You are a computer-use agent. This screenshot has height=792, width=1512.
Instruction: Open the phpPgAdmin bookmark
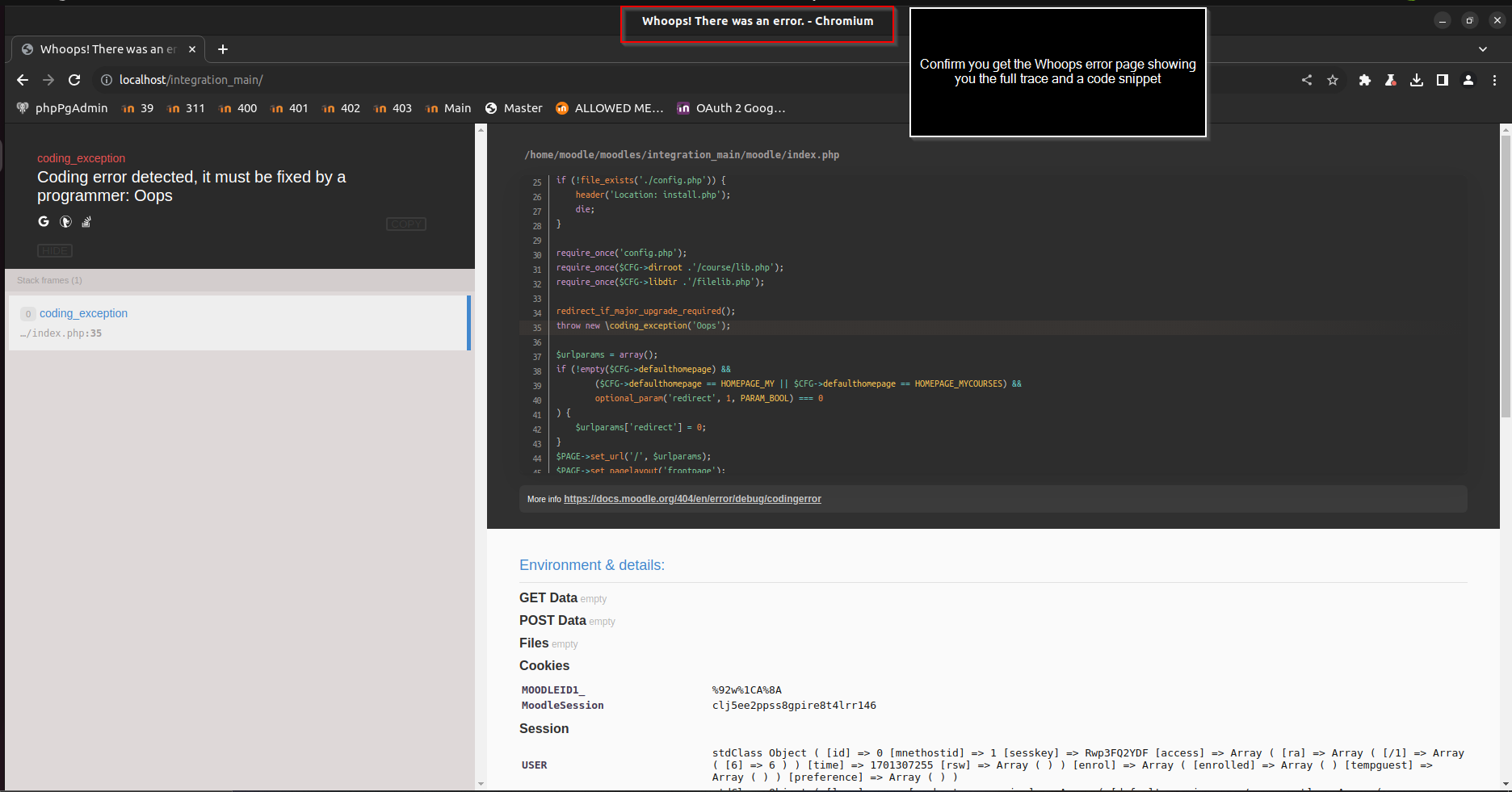coord(62,108)
